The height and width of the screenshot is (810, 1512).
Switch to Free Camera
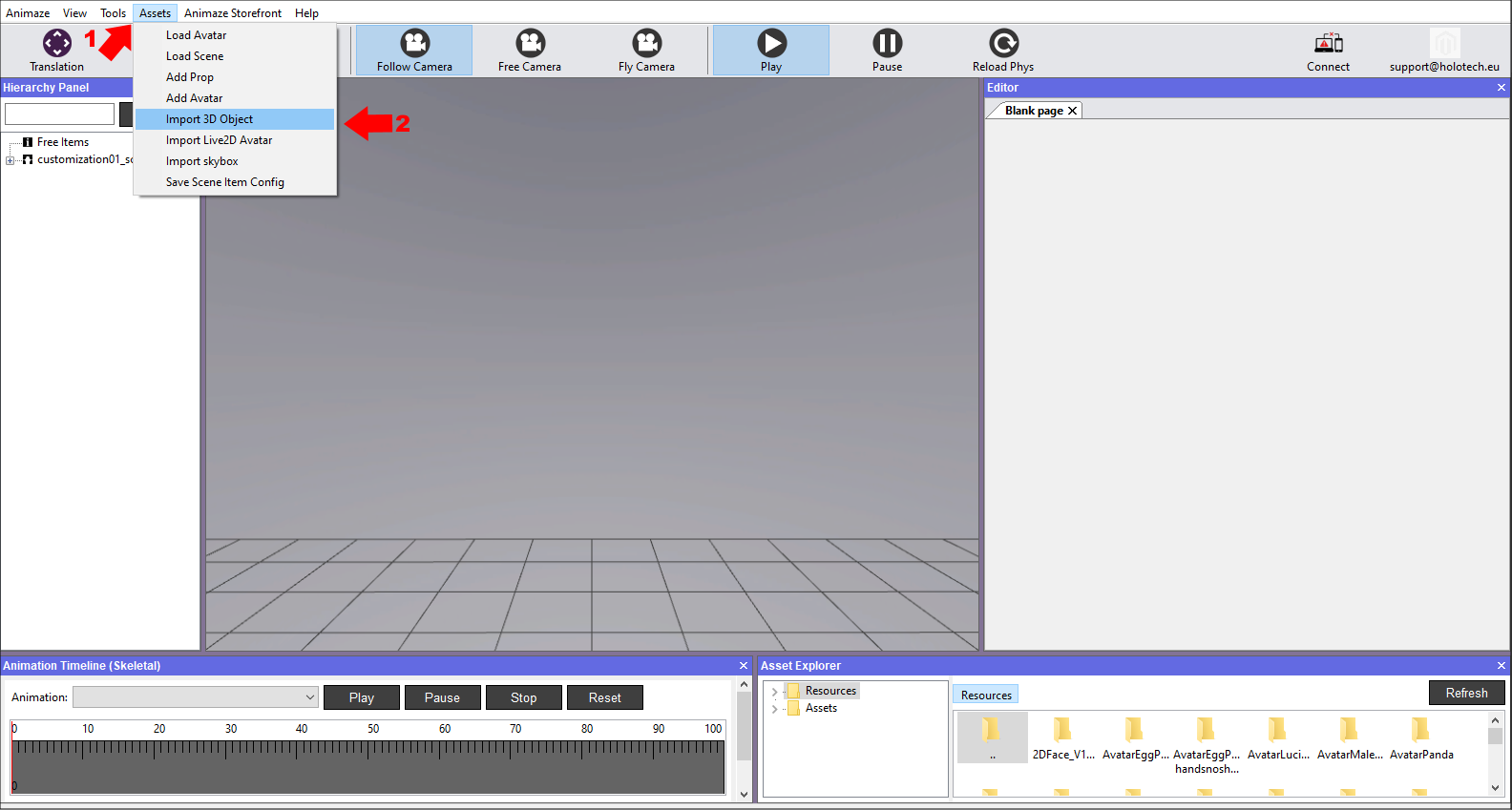tap(530, 44)
